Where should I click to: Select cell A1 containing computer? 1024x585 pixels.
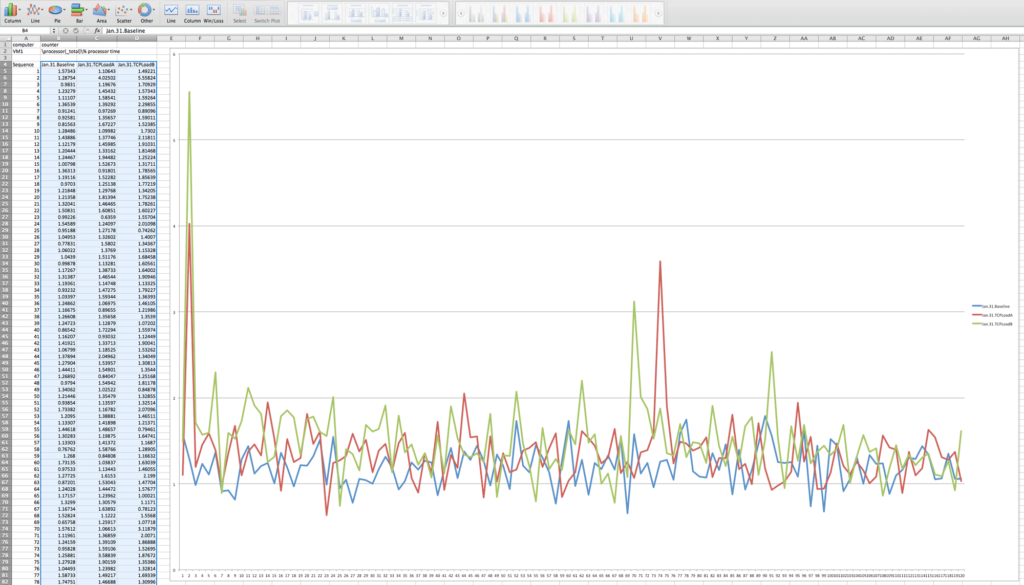22,45
